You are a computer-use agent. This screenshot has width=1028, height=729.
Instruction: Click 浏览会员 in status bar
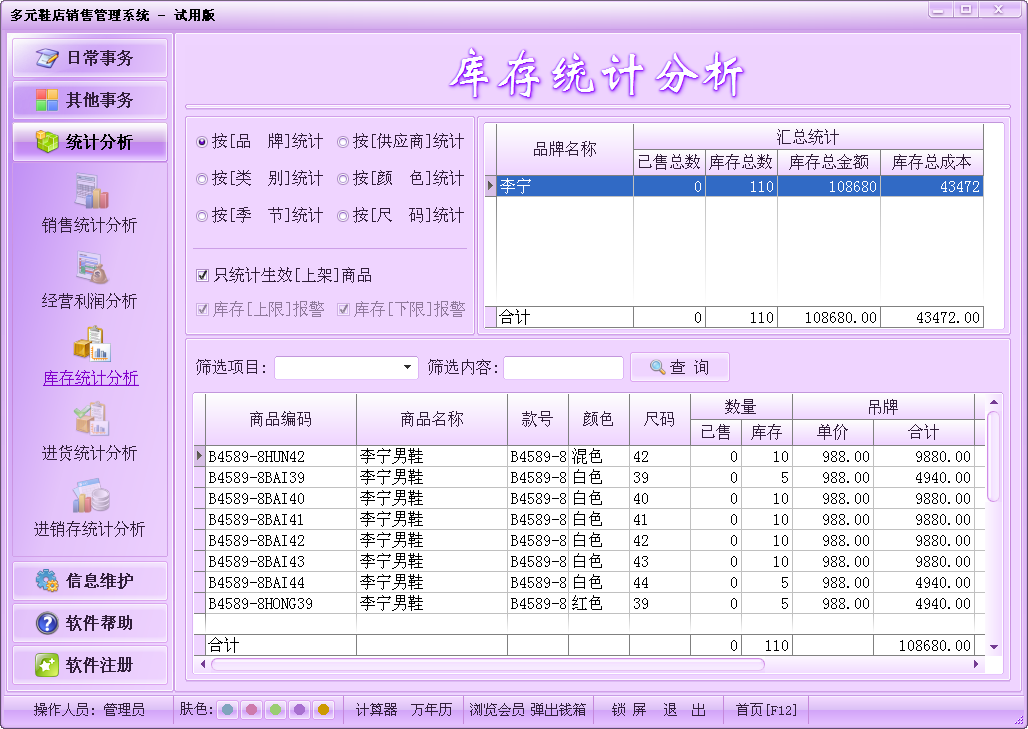click(x=496, y=709)
